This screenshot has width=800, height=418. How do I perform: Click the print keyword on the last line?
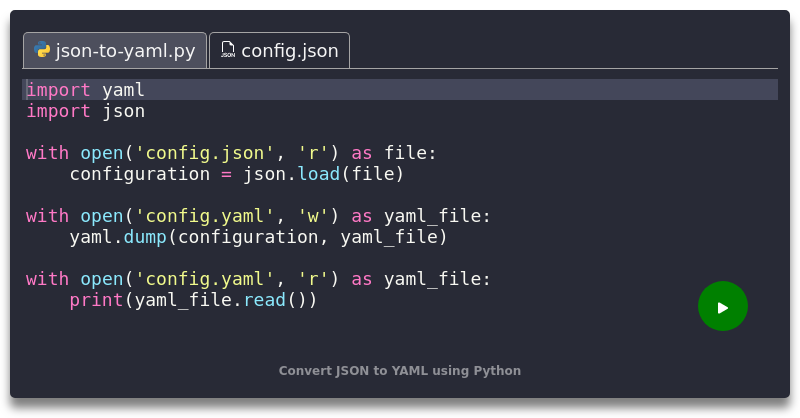97,299
